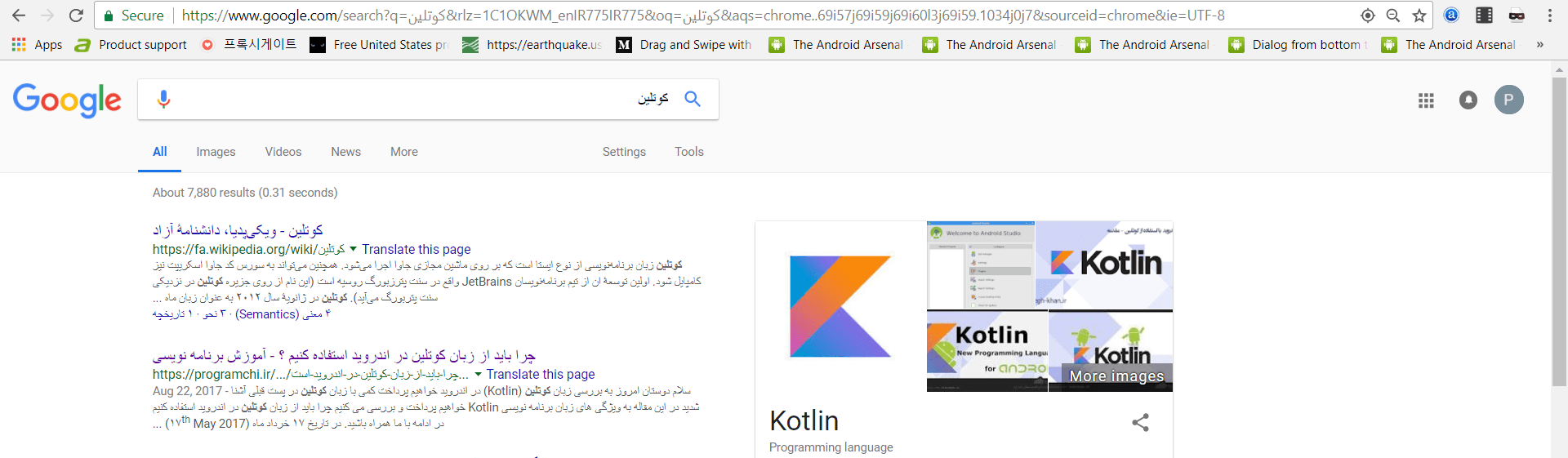Screen dimensions: 1568x458
Task: Open the Kotlin New Programming Language thumbnail
Action: [987, 351]
